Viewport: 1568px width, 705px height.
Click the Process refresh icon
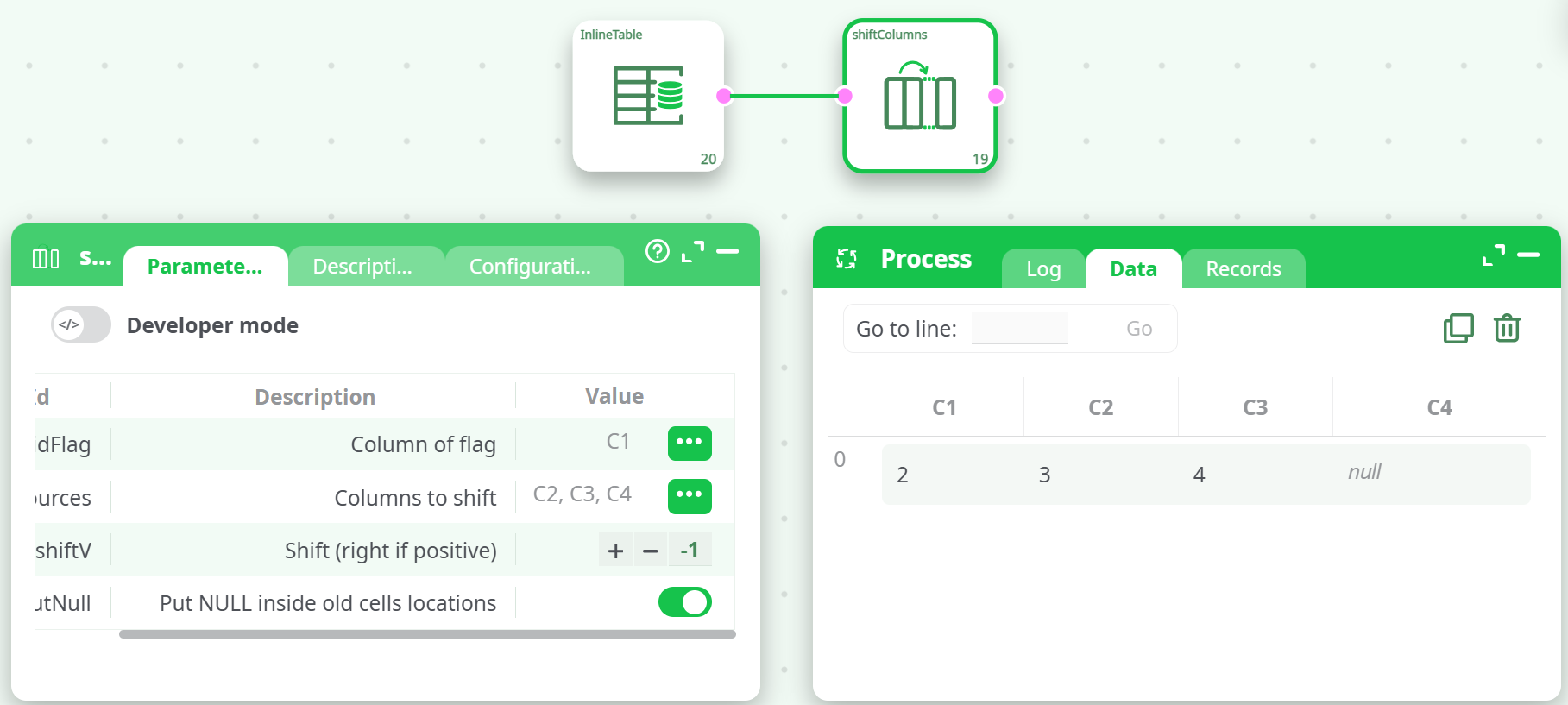click(847, 259)
